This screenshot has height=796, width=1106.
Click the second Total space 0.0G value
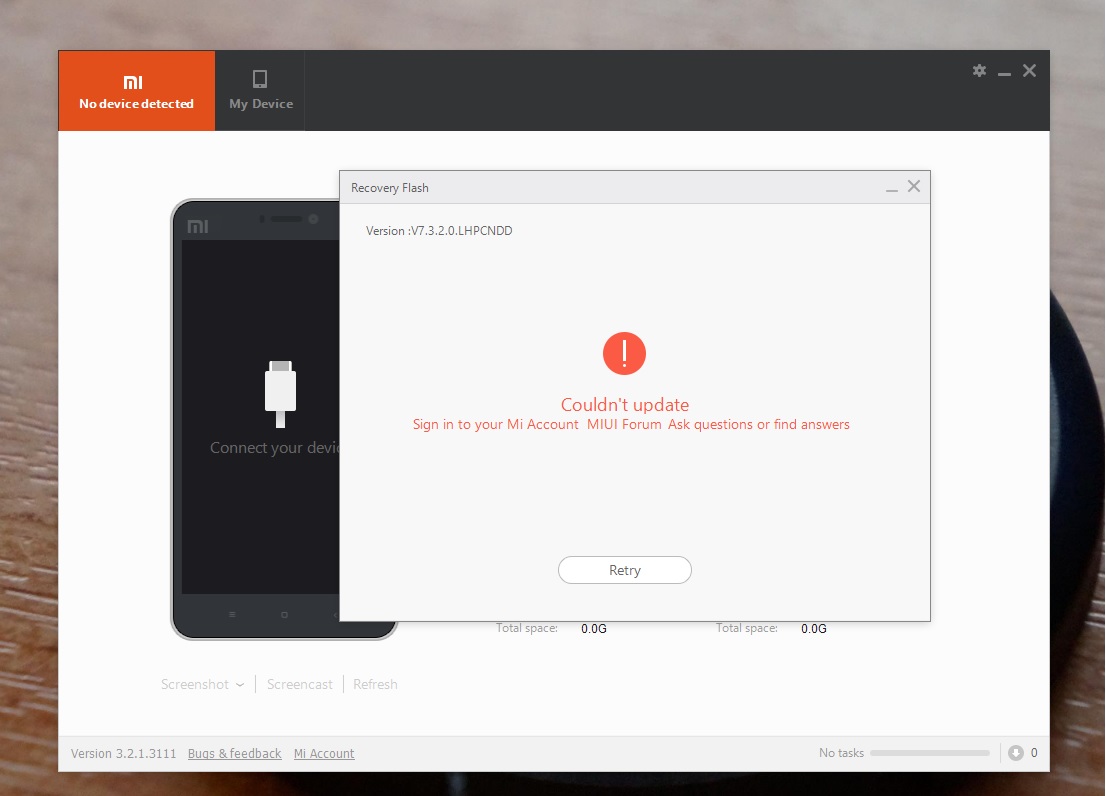point(813,628)
